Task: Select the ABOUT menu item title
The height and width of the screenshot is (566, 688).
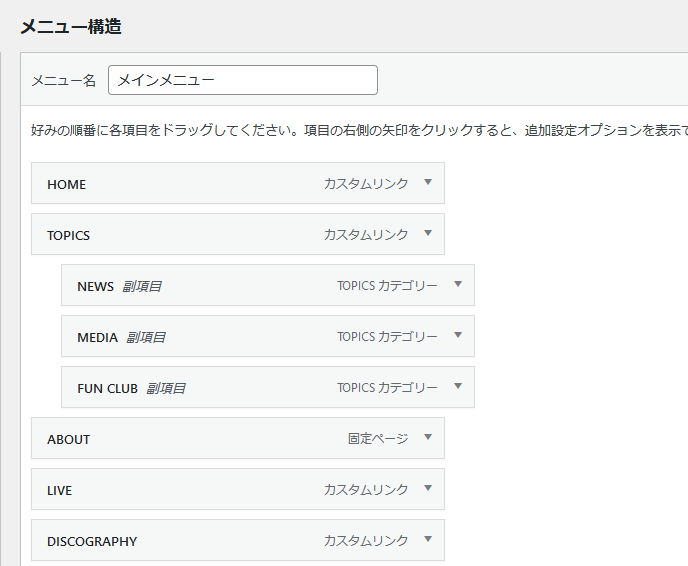Action: click(69, 439)
